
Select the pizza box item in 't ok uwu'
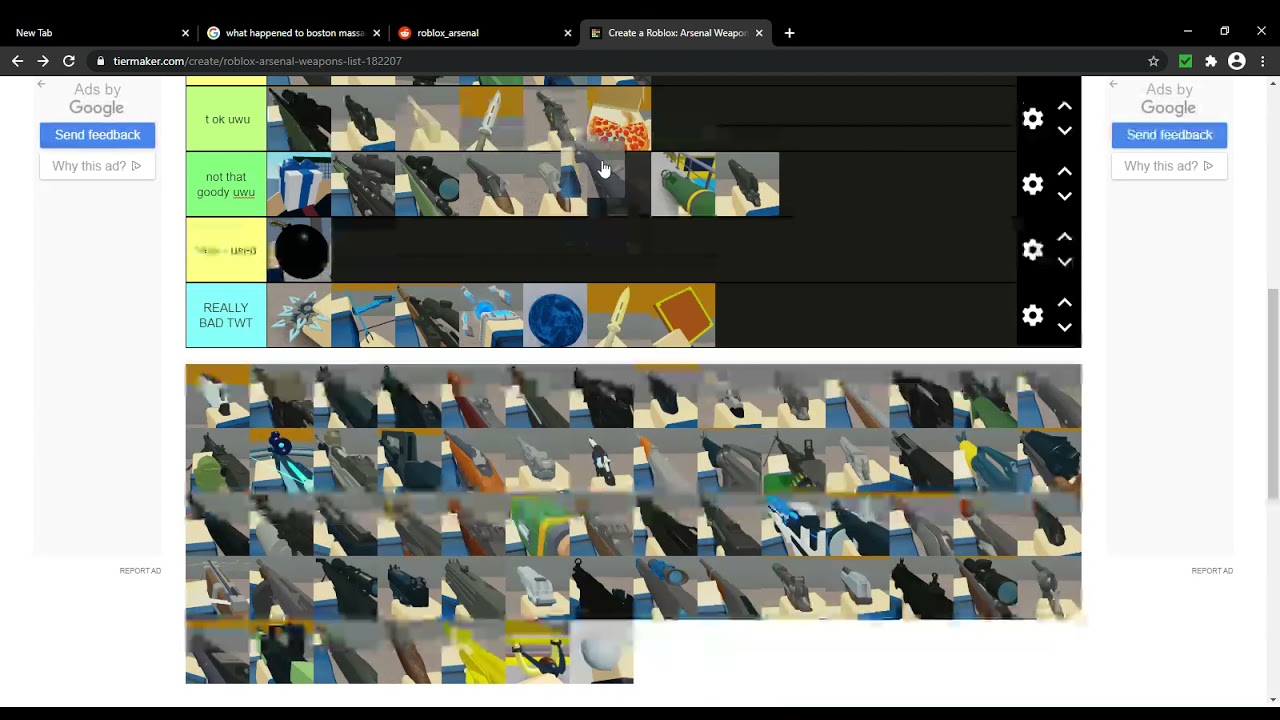click(x=619, y=119)
